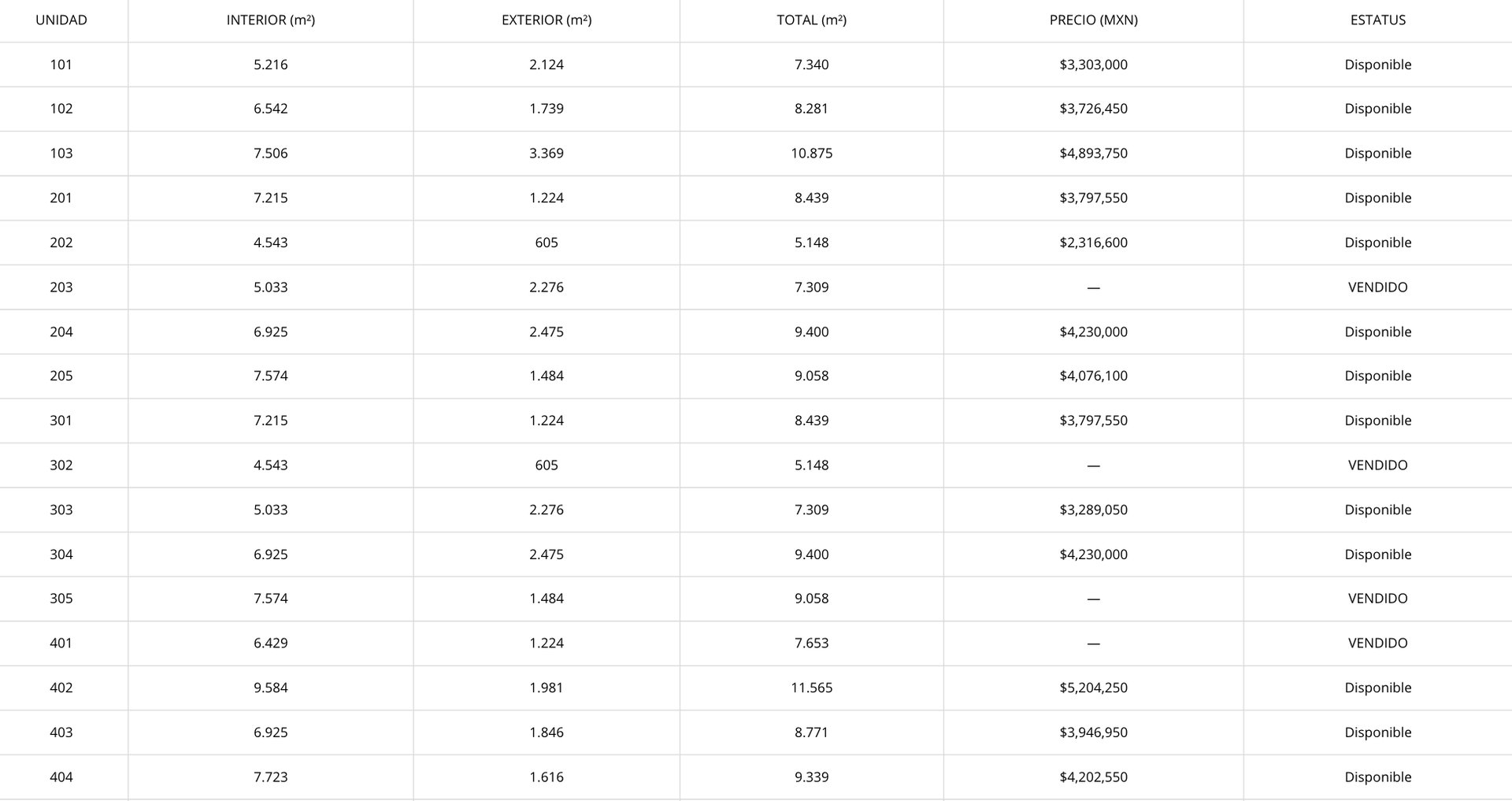Select unit 101 cell

(x=61, y=65)
